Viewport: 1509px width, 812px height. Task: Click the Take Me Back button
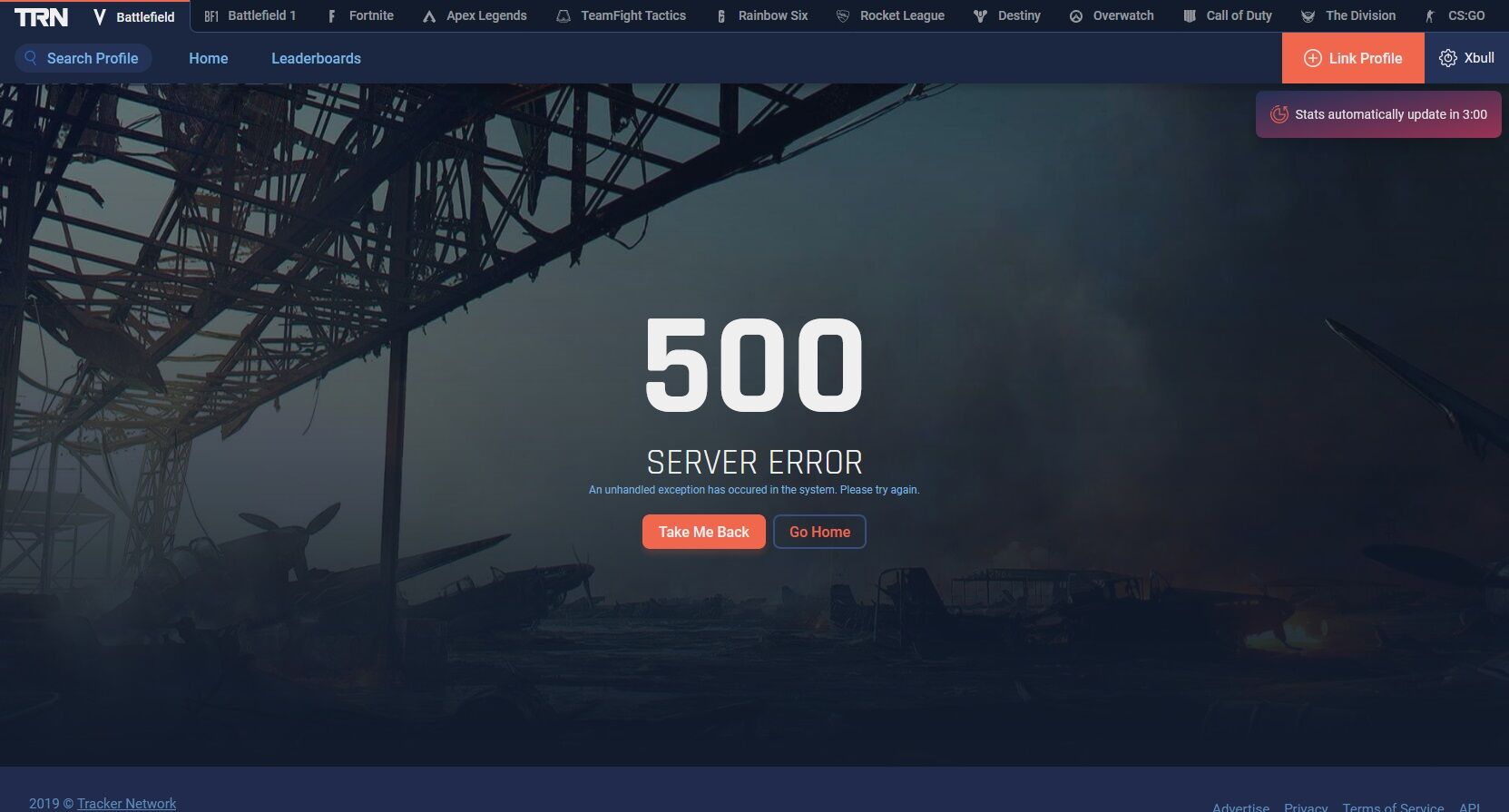[x=704, y=532]
